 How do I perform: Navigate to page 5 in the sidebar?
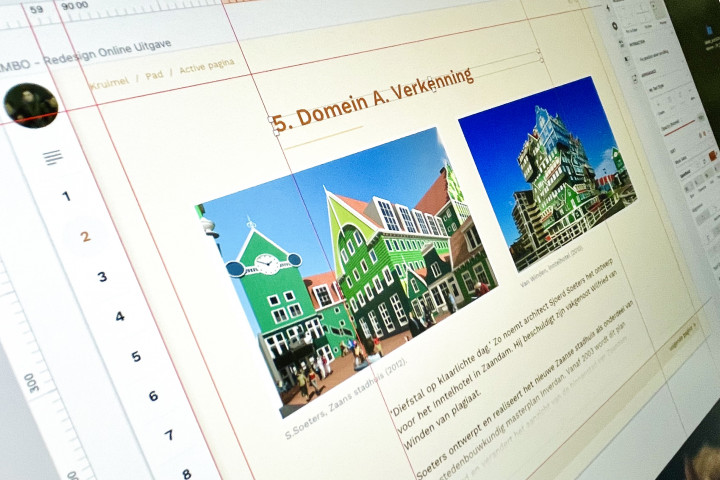136,356
